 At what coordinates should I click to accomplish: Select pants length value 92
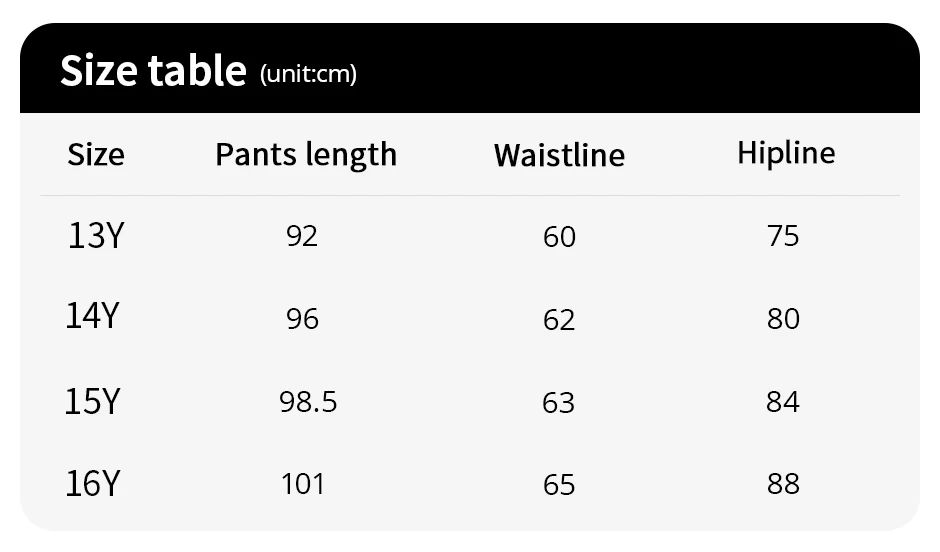302,236
